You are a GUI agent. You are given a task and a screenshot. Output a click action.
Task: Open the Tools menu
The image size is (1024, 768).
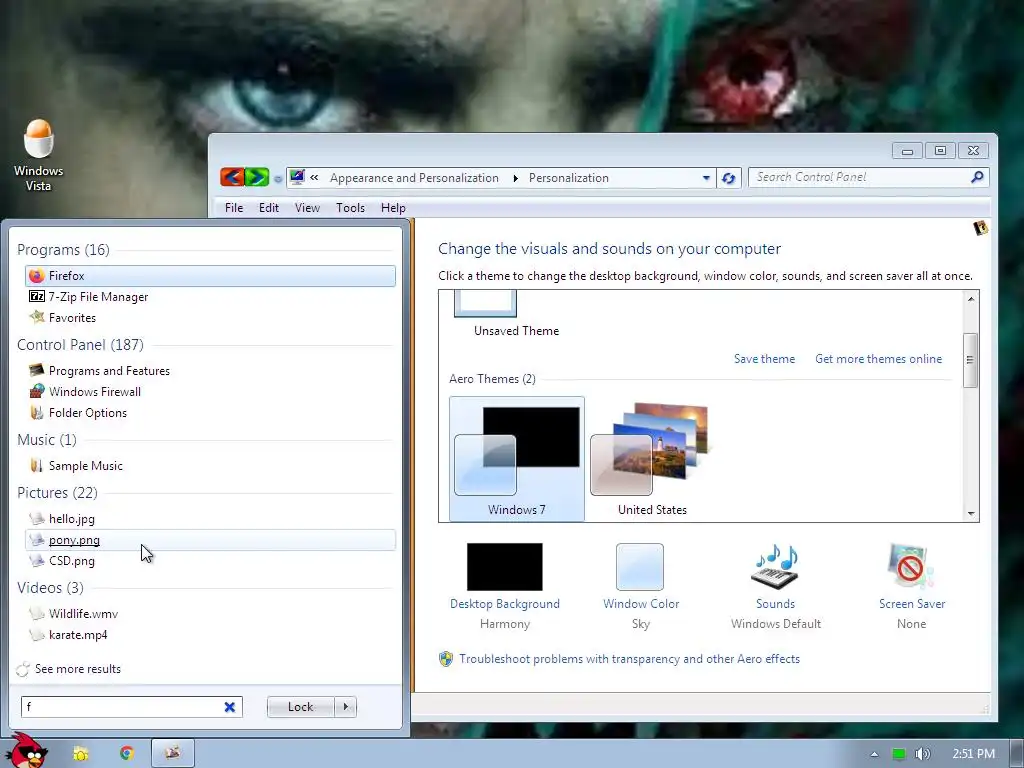coord(350,208)
